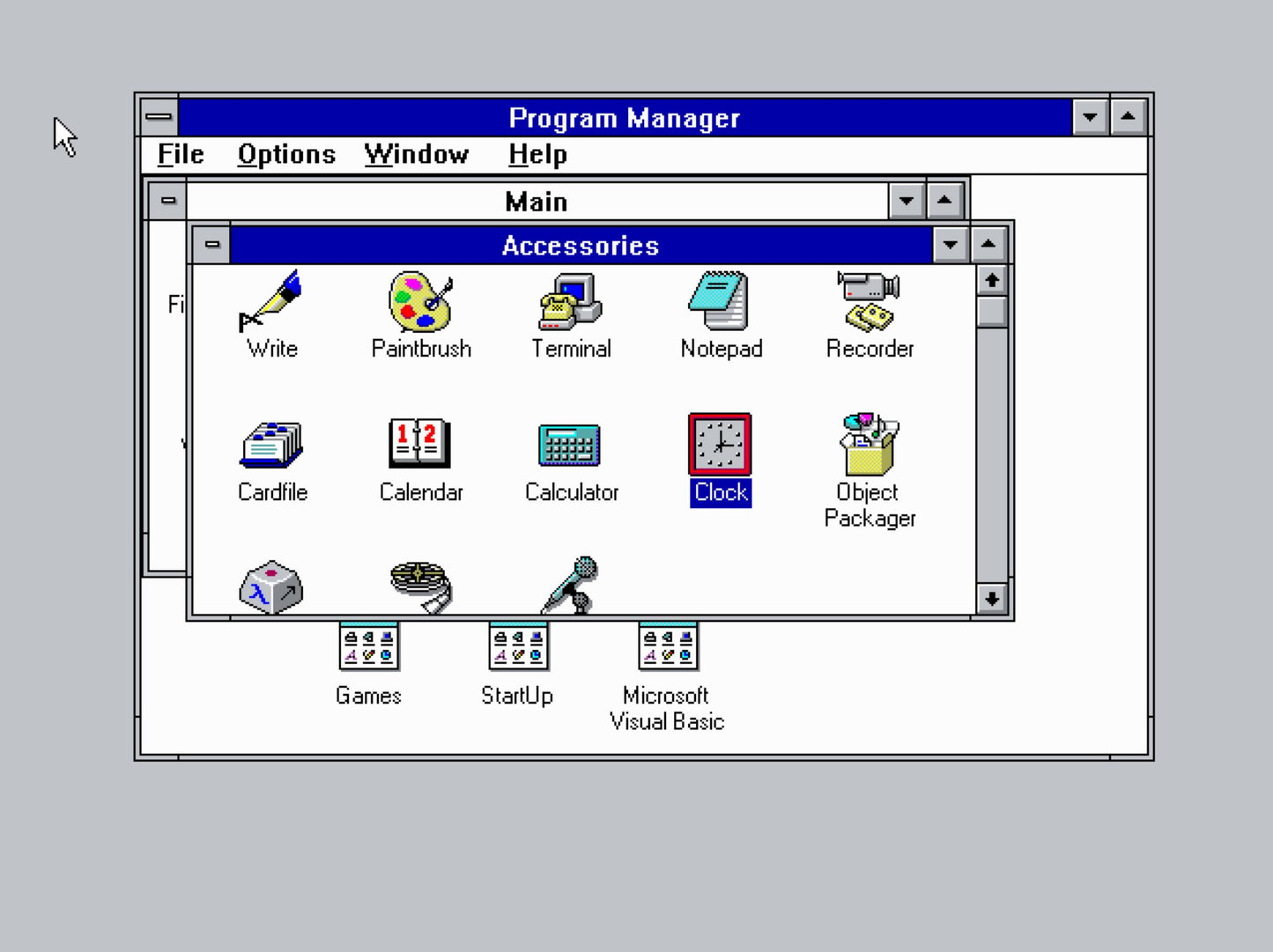Start Notepad
This screenshot has width=1273, height=952.
click(721, 304)
